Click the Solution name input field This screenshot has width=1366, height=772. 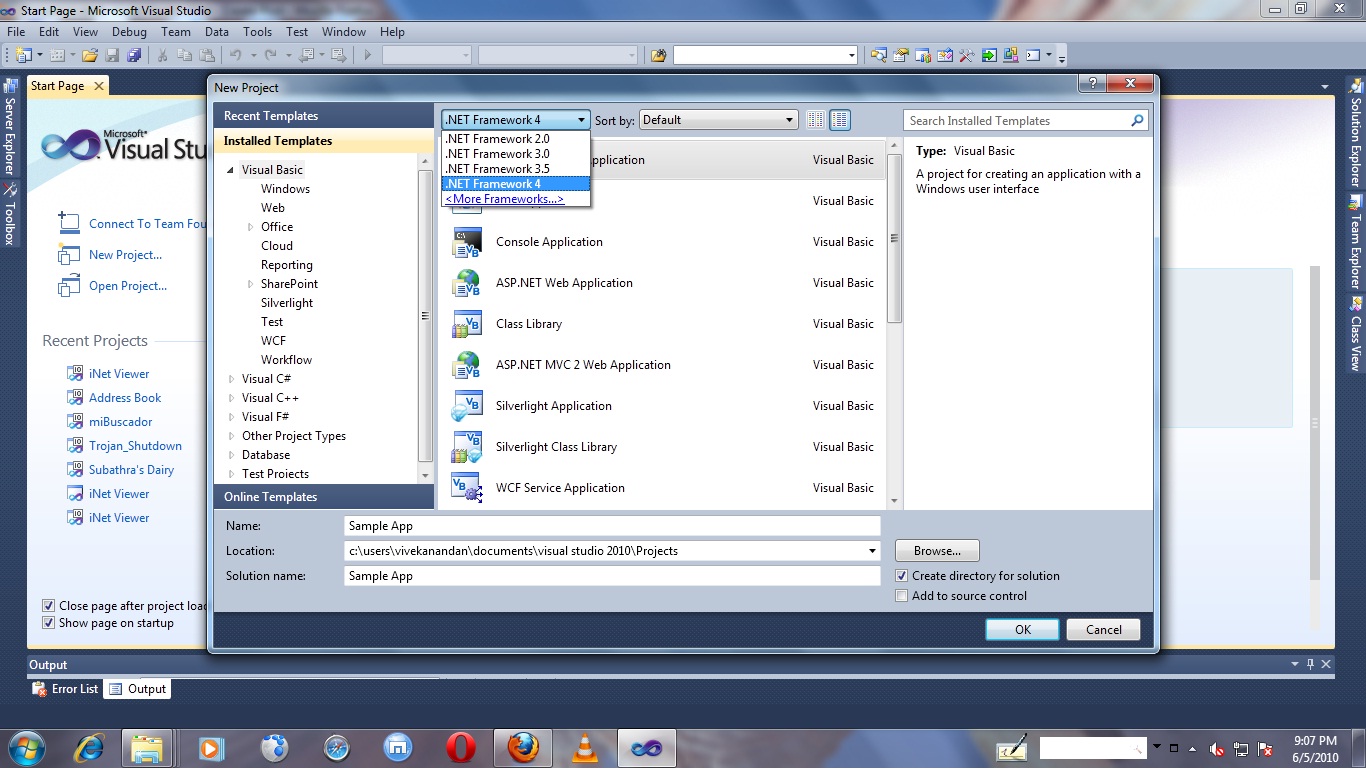coord(612,576)
